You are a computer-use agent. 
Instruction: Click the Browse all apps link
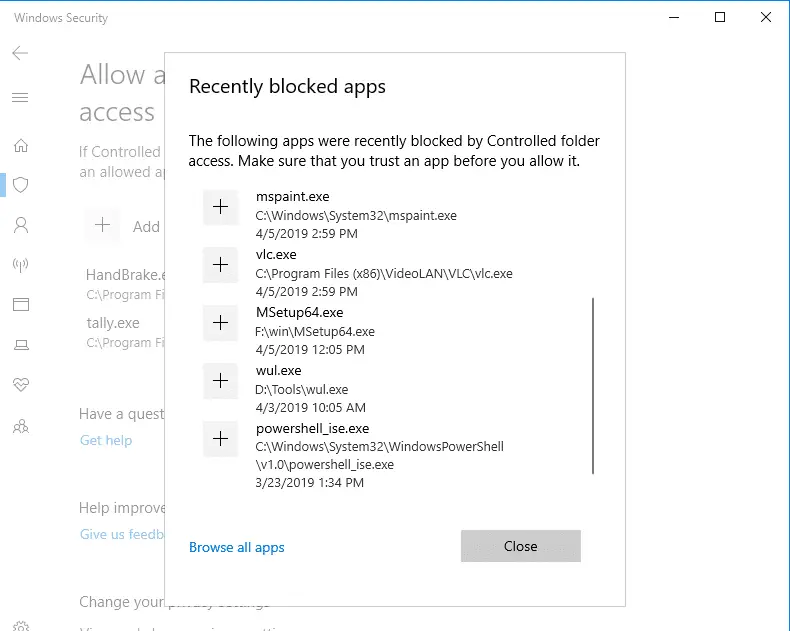tap(236, 547)
